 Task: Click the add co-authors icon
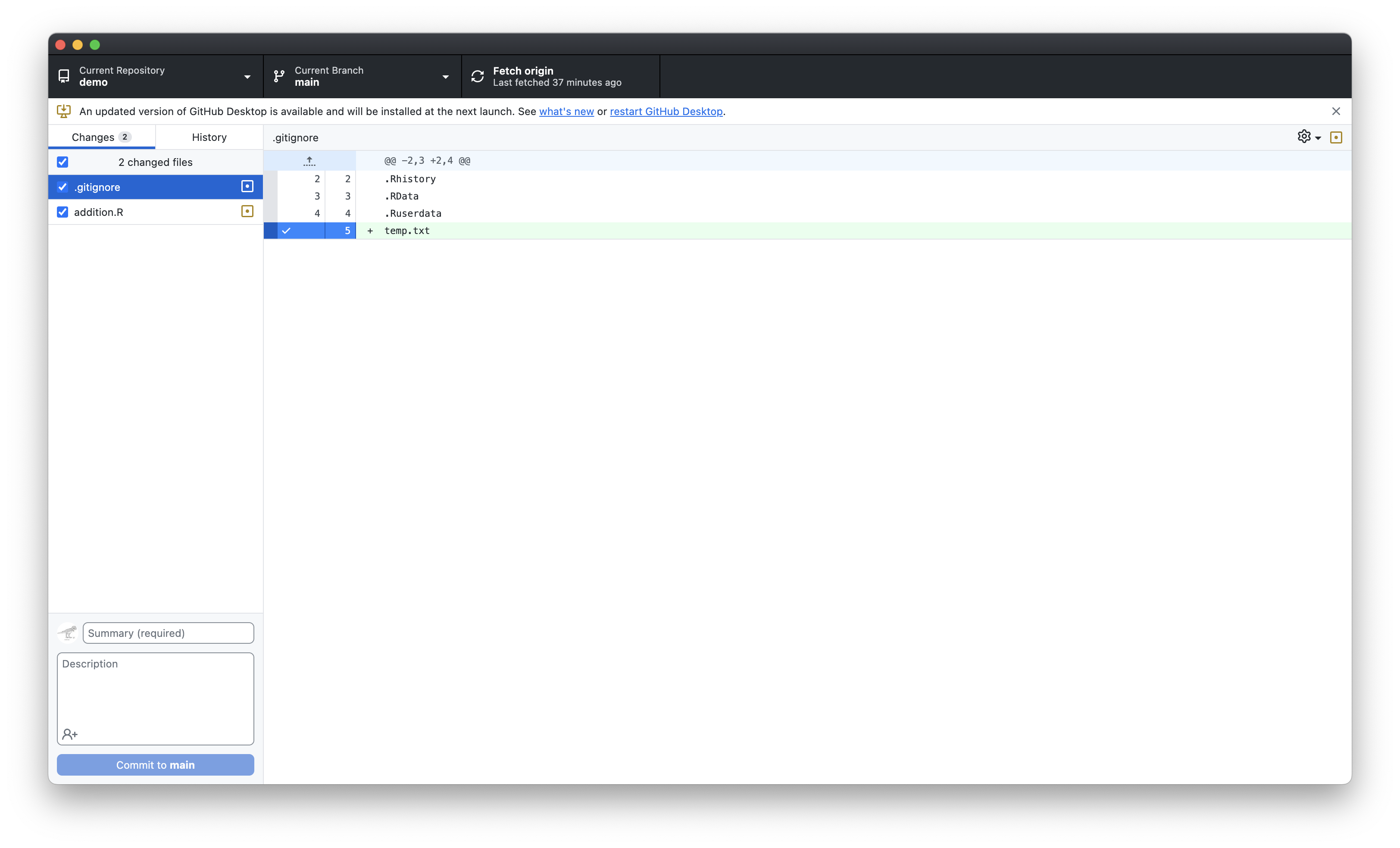tap(70, 734)
